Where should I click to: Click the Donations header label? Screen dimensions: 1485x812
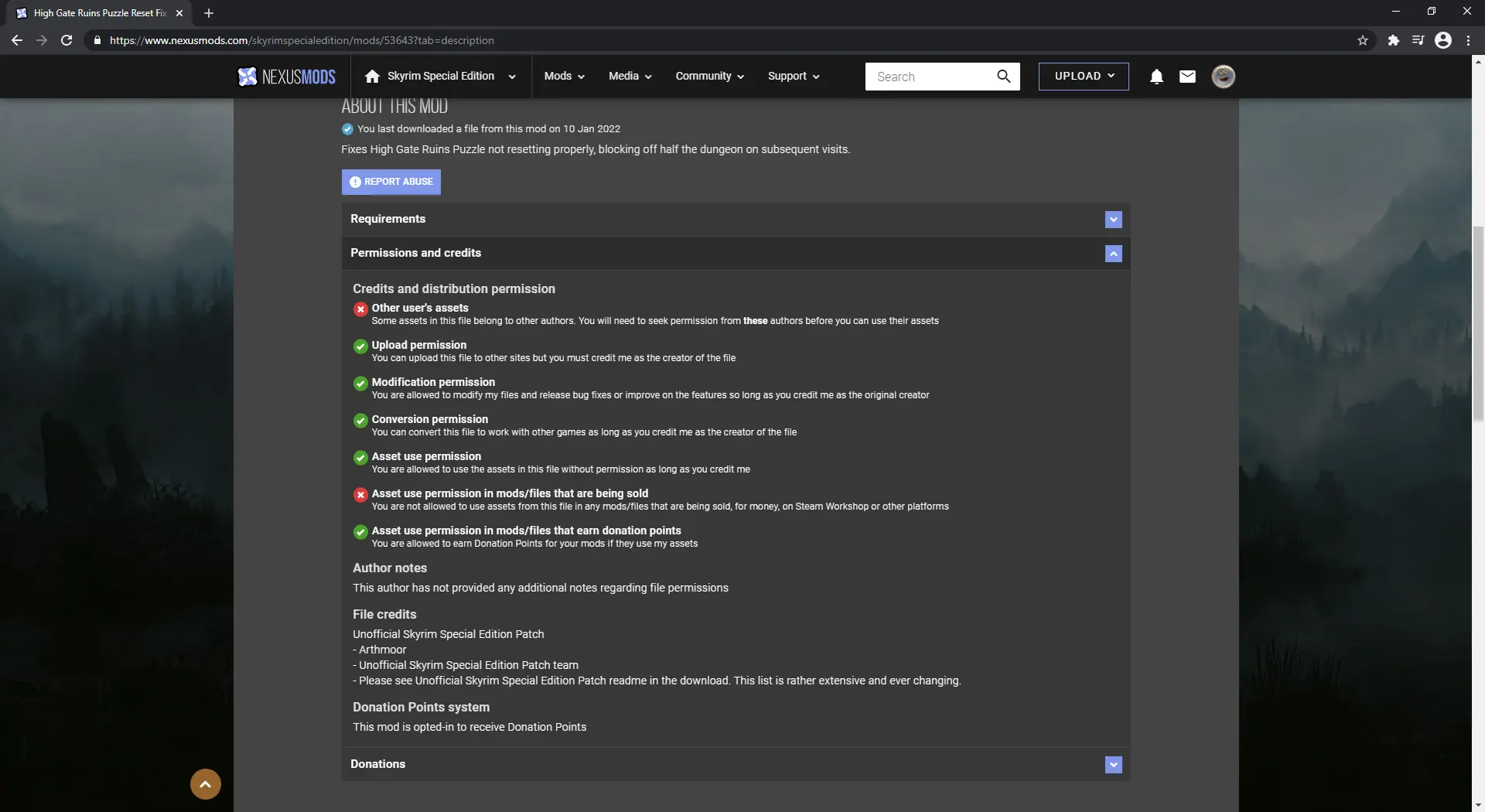[x=378, y=764]
